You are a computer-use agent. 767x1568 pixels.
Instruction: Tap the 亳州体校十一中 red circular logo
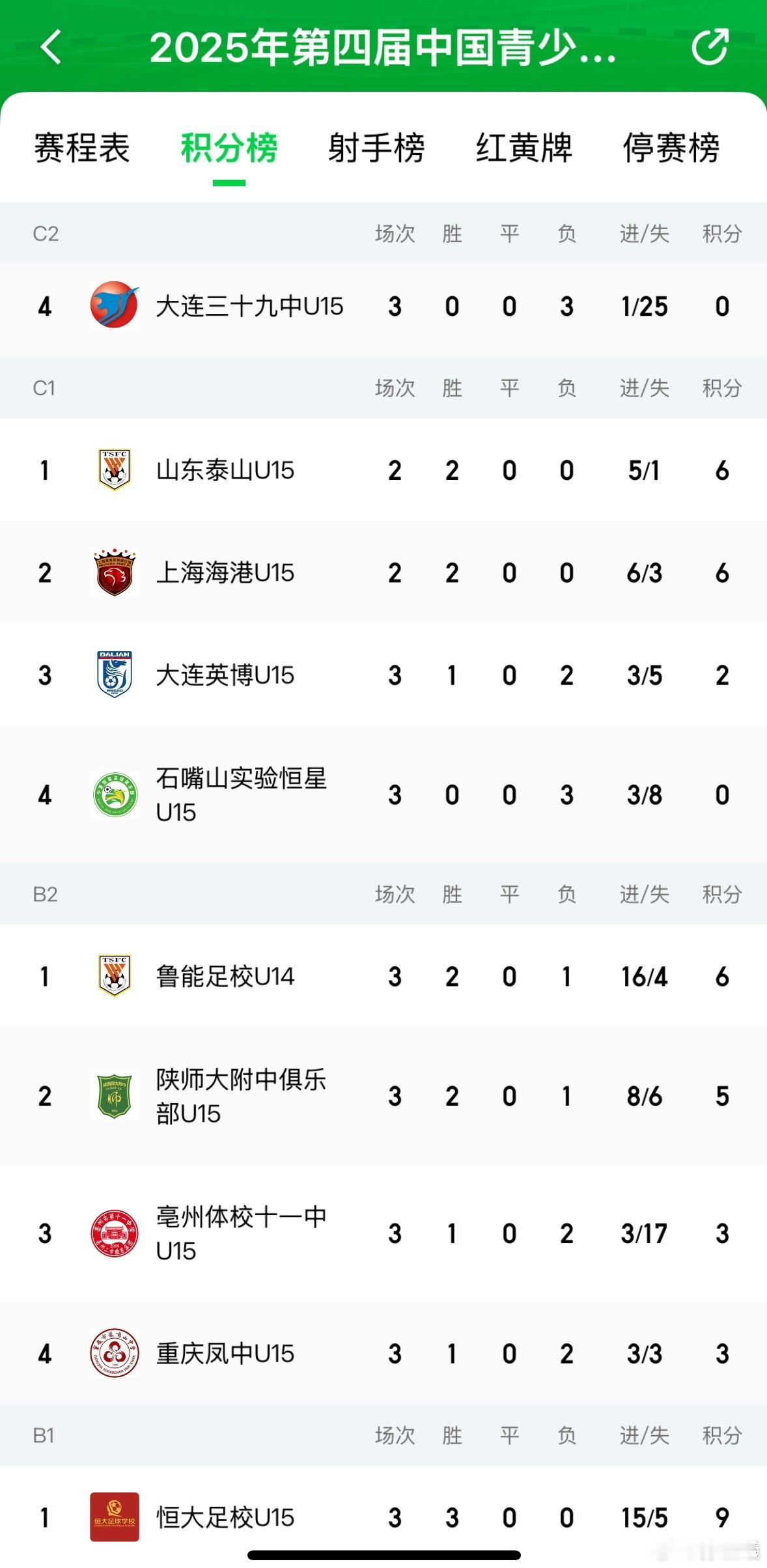[x=115, y=1233]
